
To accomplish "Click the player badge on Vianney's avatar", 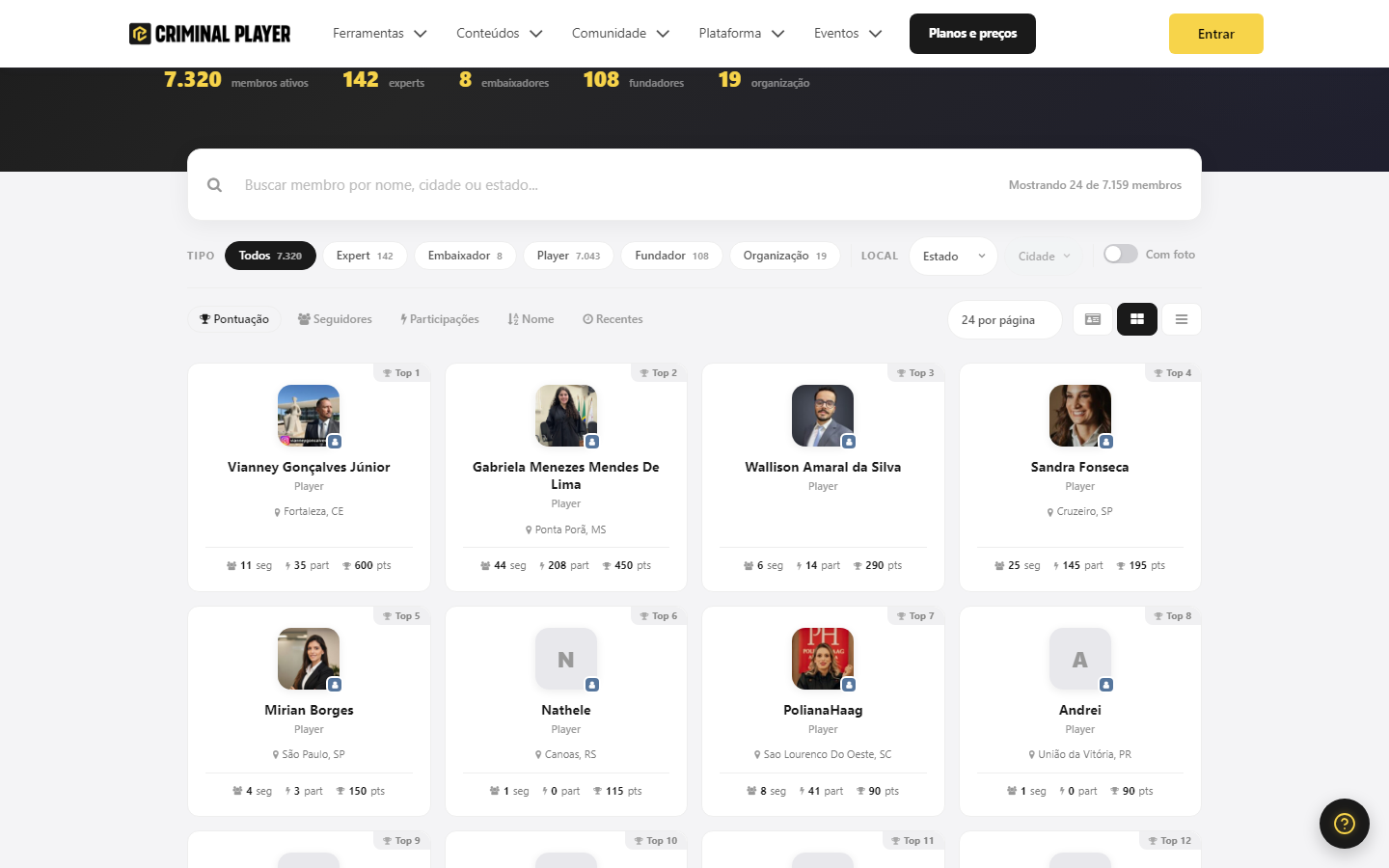I will (335, 442).
